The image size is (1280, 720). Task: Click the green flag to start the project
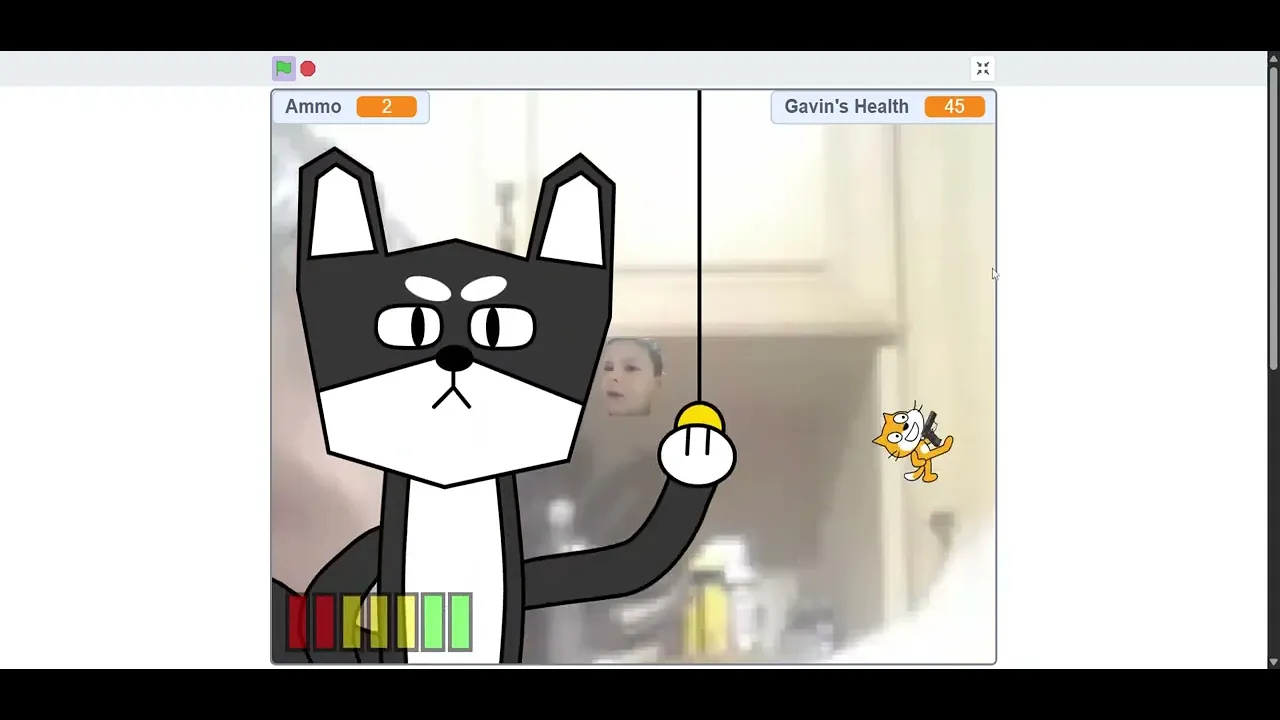284,68
